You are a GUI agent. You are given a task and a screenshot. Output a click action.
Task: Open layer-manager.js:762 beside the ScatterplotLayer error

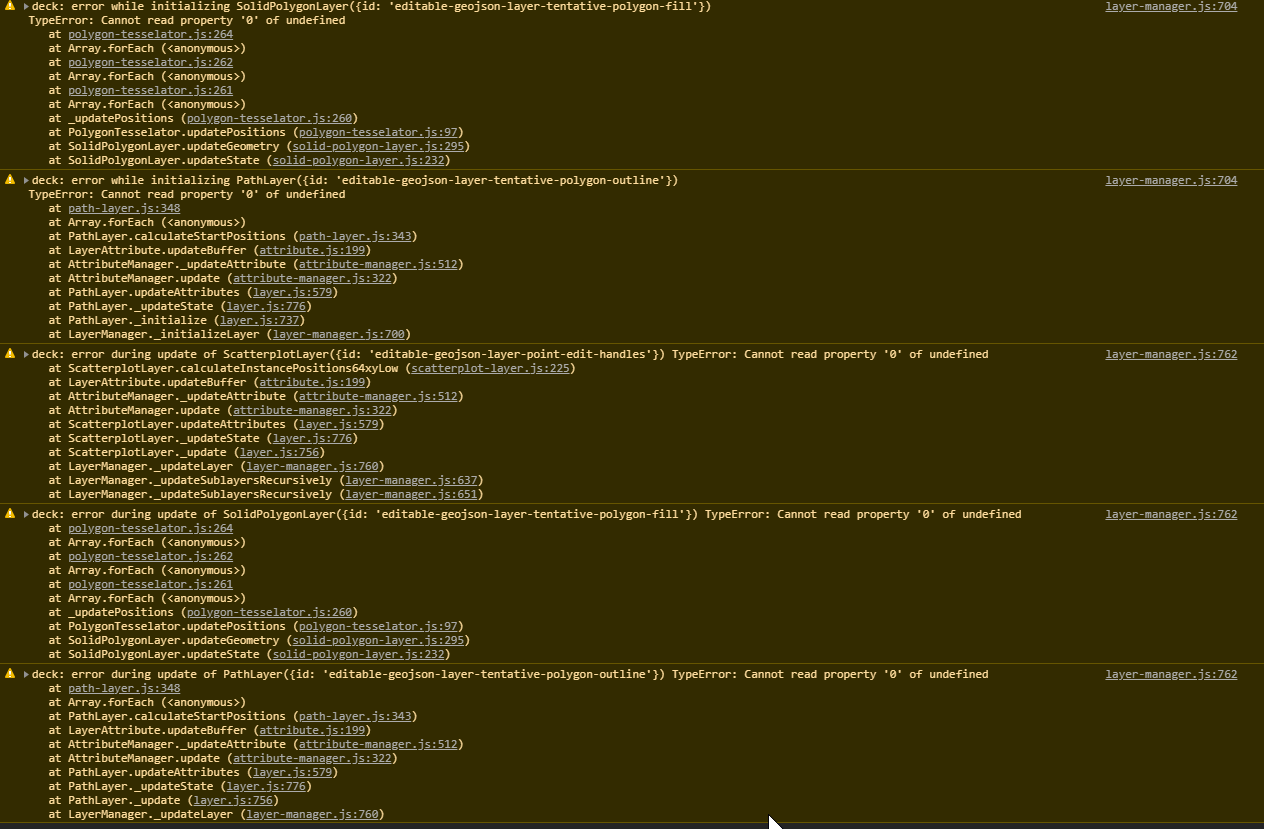coord(1170,353)
